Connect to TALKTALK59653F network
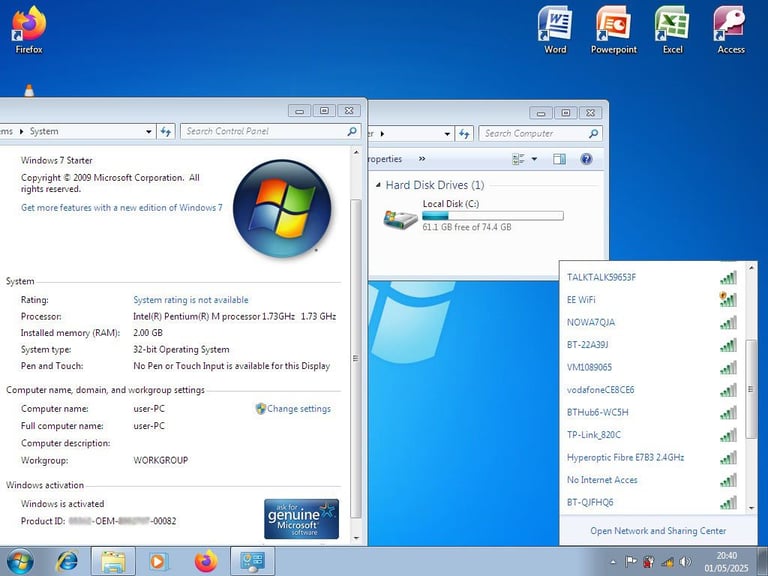768x576 pixels. click(x=651, y=277)
